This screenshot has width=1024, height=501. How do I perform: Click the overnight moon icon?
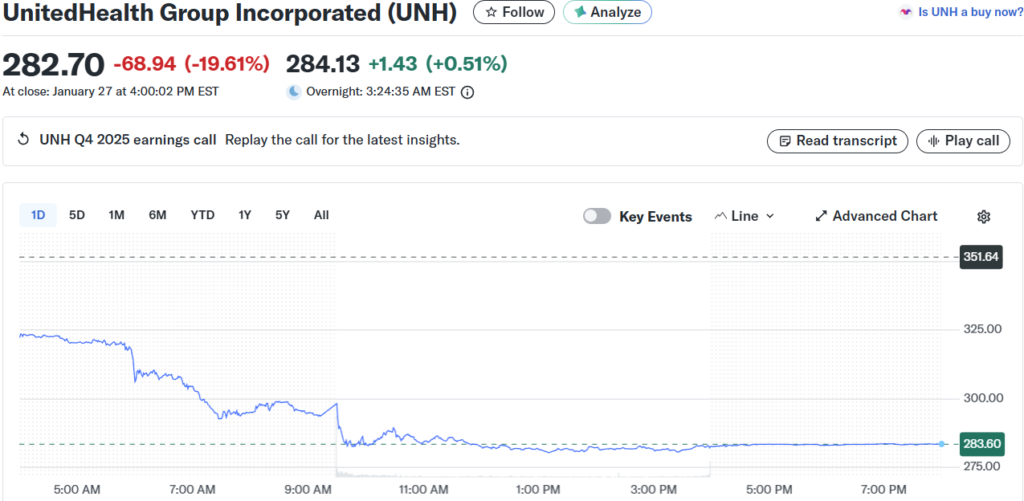click(x=294, y=91)
